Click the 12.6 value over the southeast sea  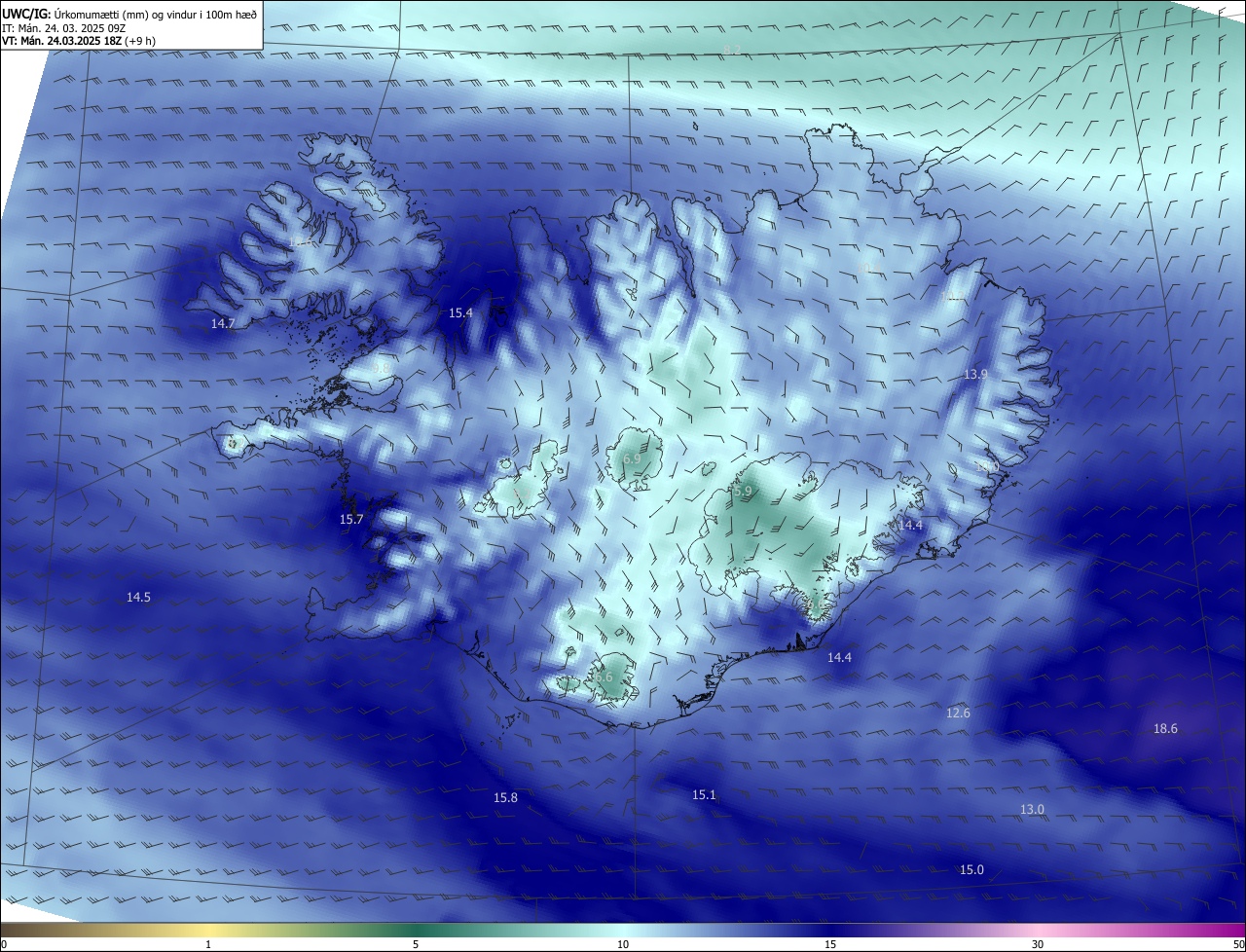pyautogui.click(x=958, y=713)
